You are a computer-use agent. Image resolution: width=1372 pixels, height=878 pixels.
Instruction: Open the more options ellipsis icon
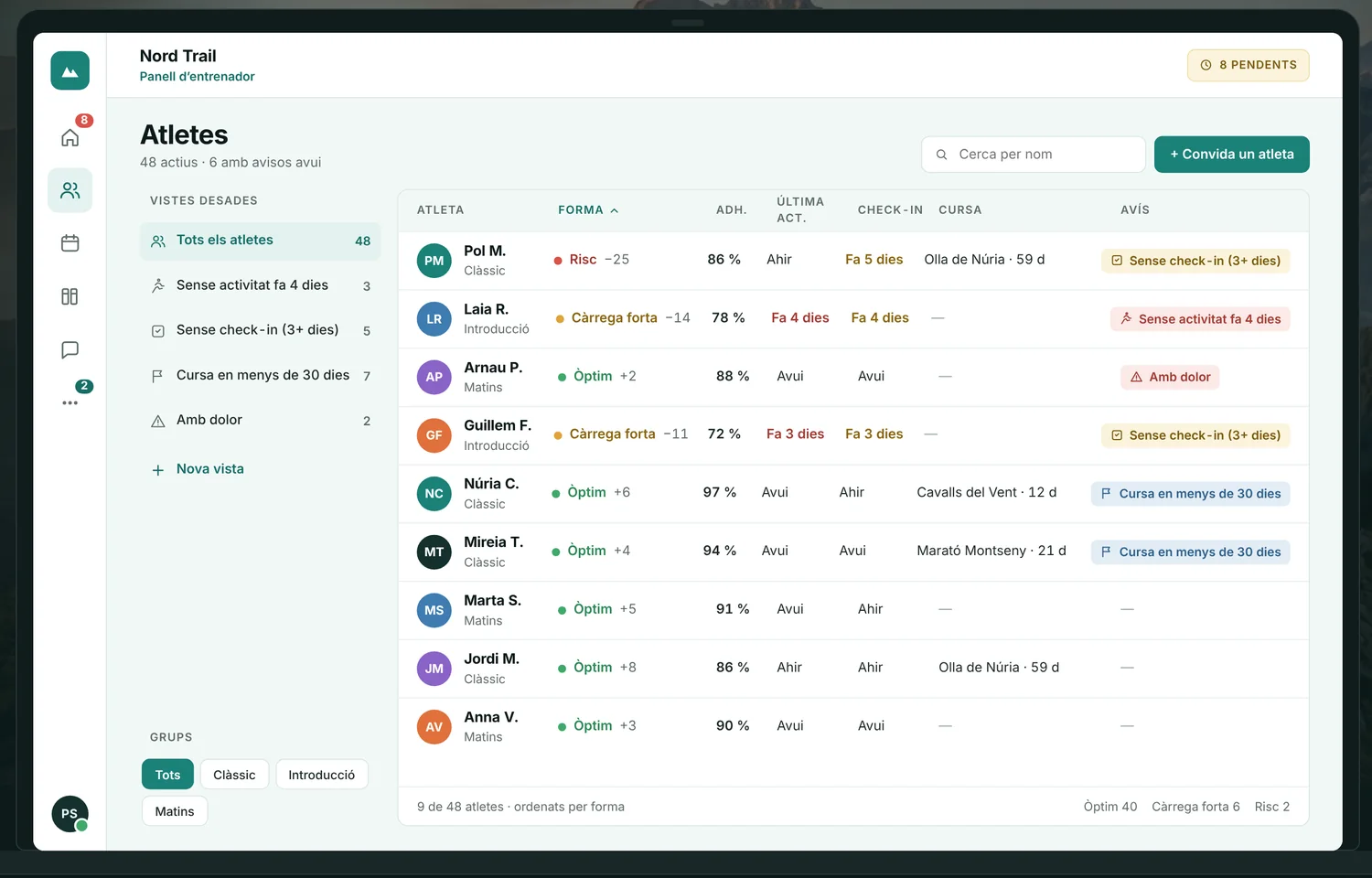pos(70,402)
